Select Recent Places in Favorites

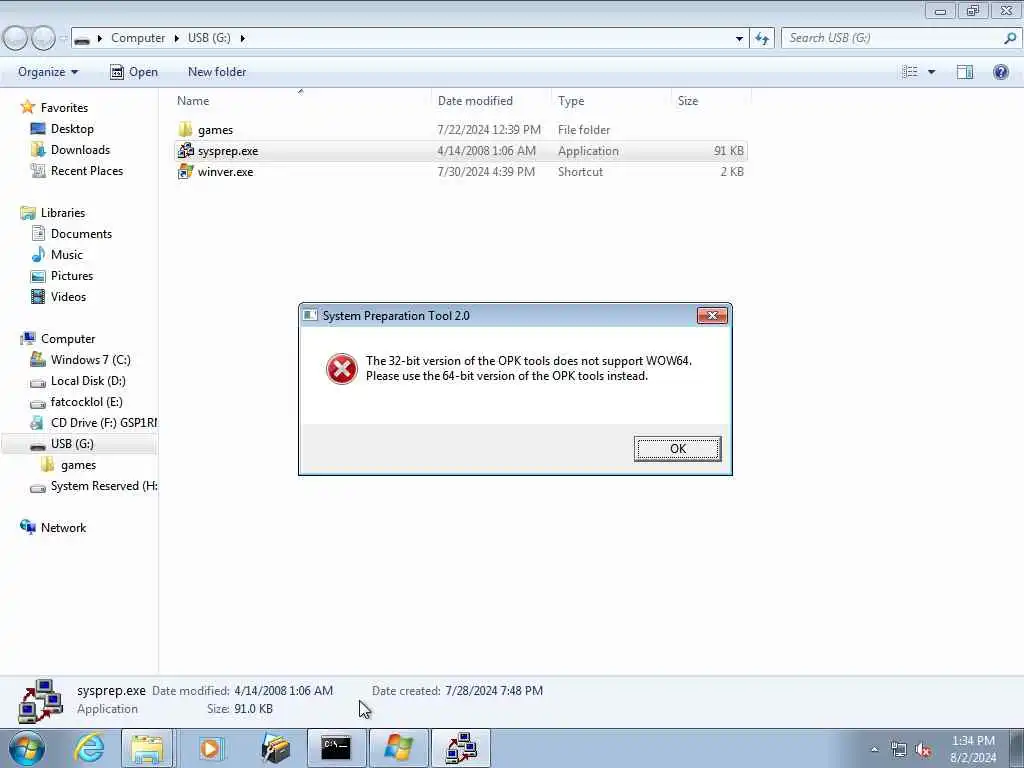coord(87,170)
